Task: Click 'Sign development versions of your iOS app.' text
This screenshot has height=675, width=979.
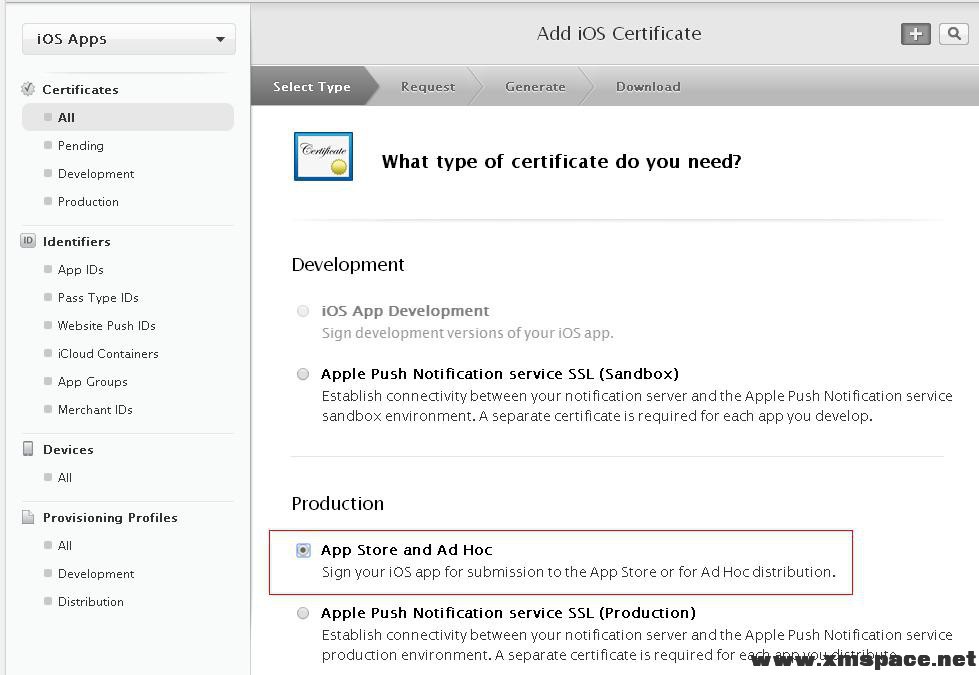Action: (x=468, y=333)
